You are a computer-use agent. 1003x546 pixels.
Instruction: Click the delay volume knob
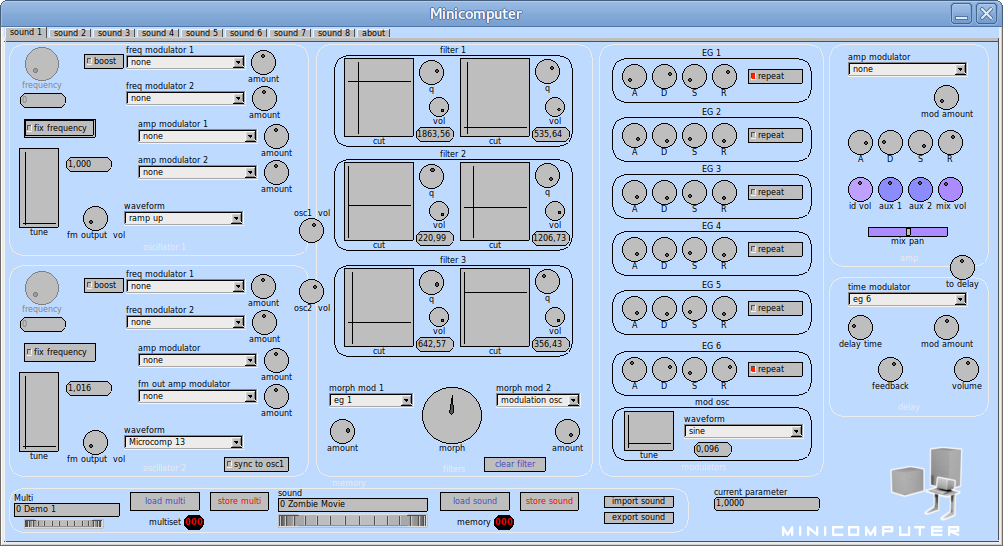coord(966,370)
